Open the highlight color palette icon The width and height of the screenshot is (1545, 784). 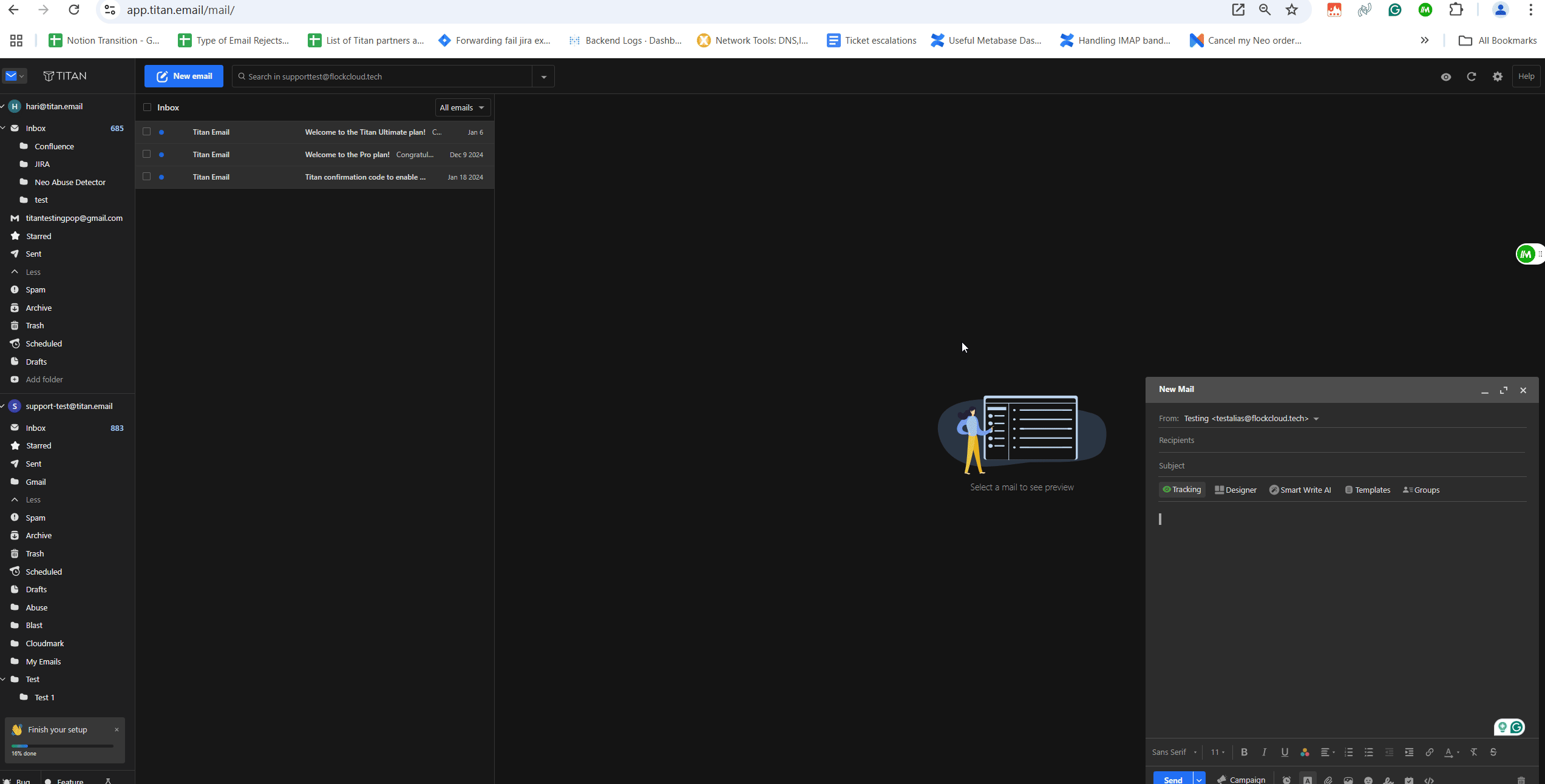pyautogui.click(x=1305, y=752)
